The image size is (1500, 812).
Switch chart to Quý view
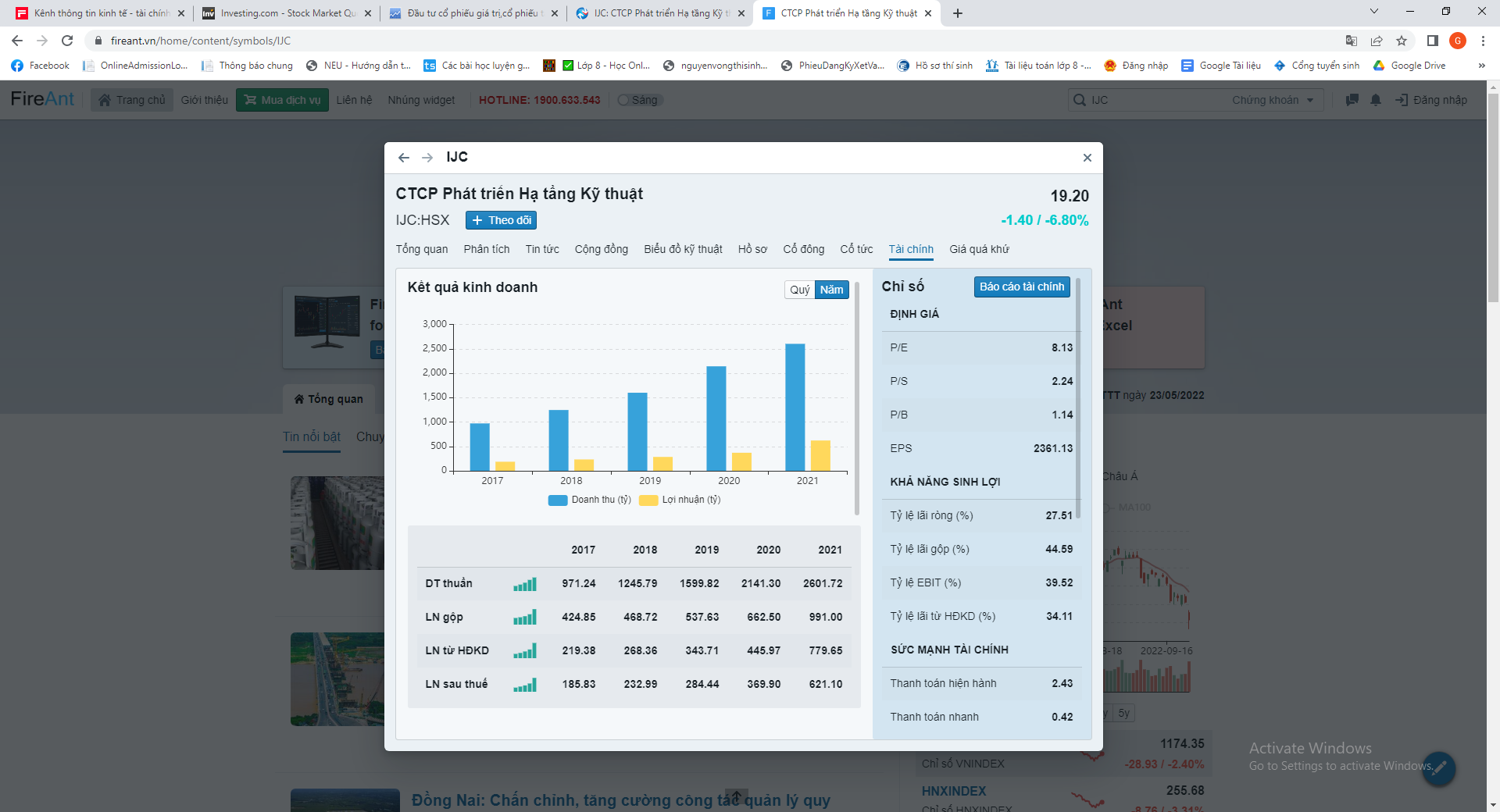(799, 290)
